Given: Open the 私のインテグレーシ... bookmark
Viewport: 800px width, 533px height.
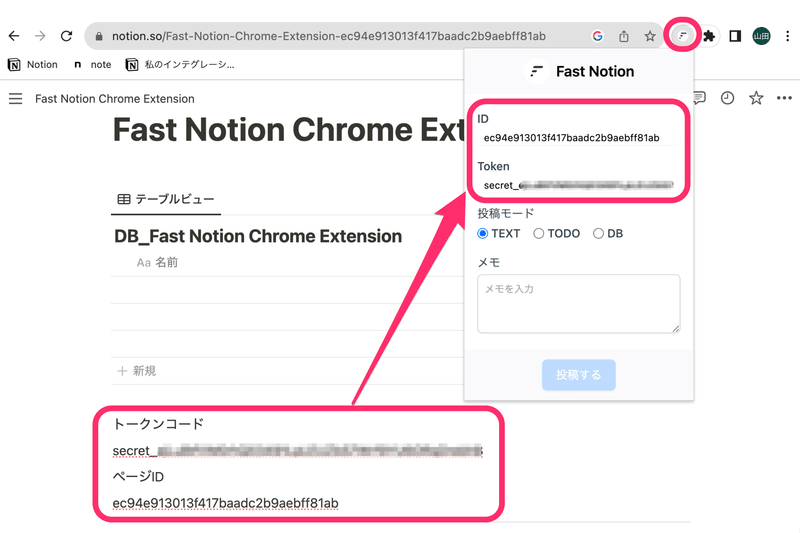Looking at the screenshot, I should coord(180,64).
